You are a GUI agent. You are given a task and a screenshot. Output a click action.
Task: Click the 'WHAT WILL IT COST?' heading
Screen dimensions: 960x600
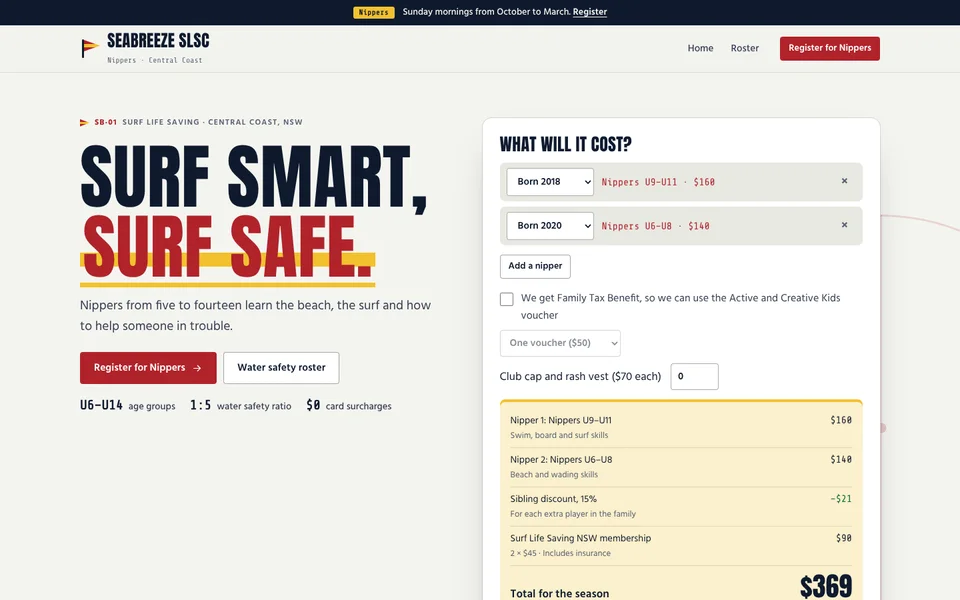[565, 144]
